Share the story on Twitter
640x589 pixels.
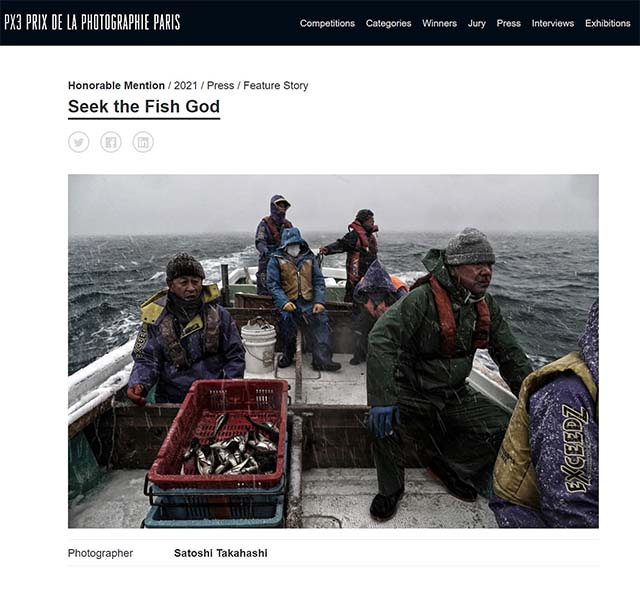(x=78, y=142)
